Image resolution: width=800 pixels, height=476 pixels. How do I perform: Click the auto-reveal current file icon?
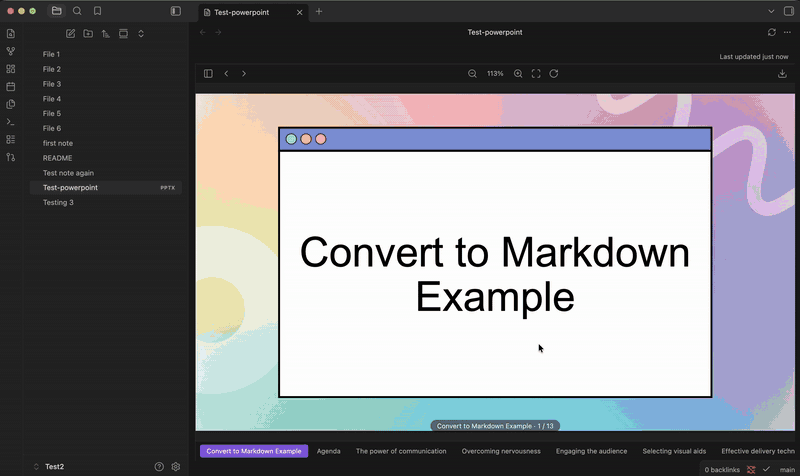[x=123, y=34]
